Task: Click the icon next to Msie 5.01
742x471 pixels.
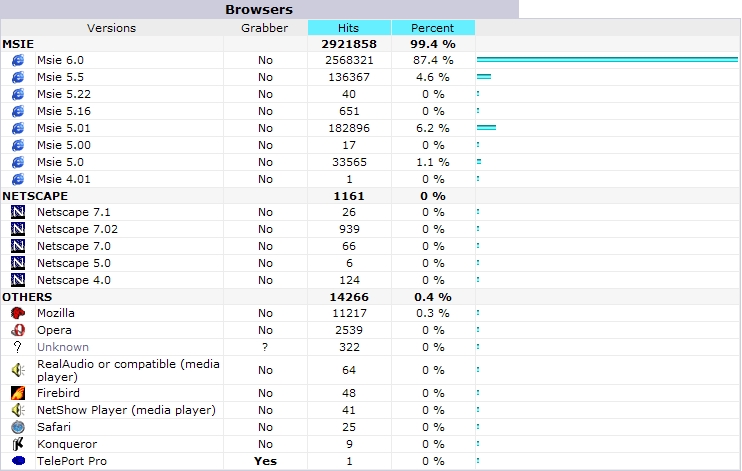Action: point(18,128)
